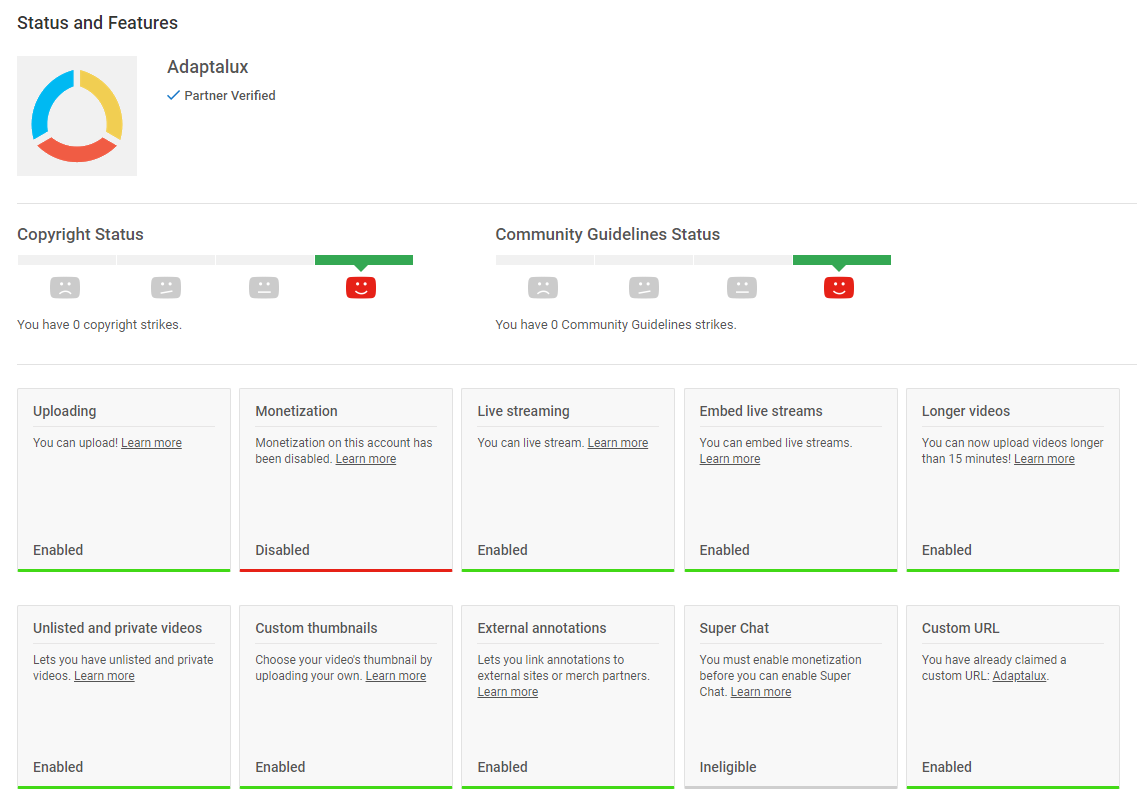Click Enabled status in Unlisted and private videos
Image resolution: width=1147 pixels, height=802 pixels.
coord(58,768)
